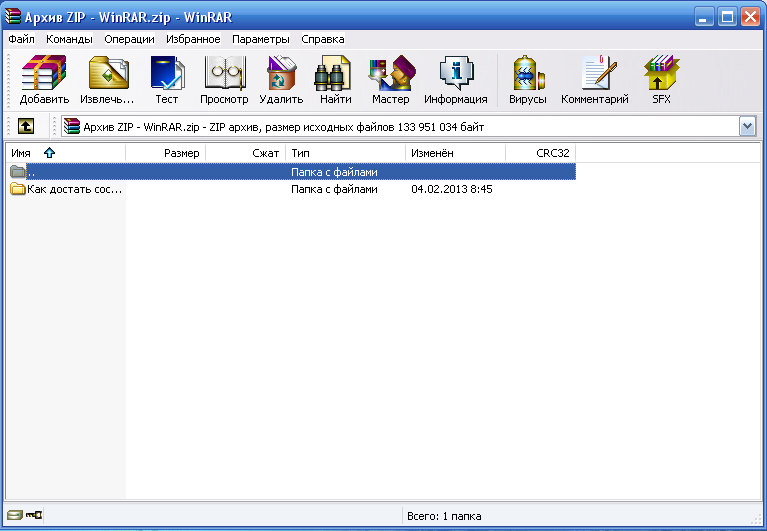Screen dimensions: 767x531
Task: Sort by the Имя column header
Action: pos(66,153)
